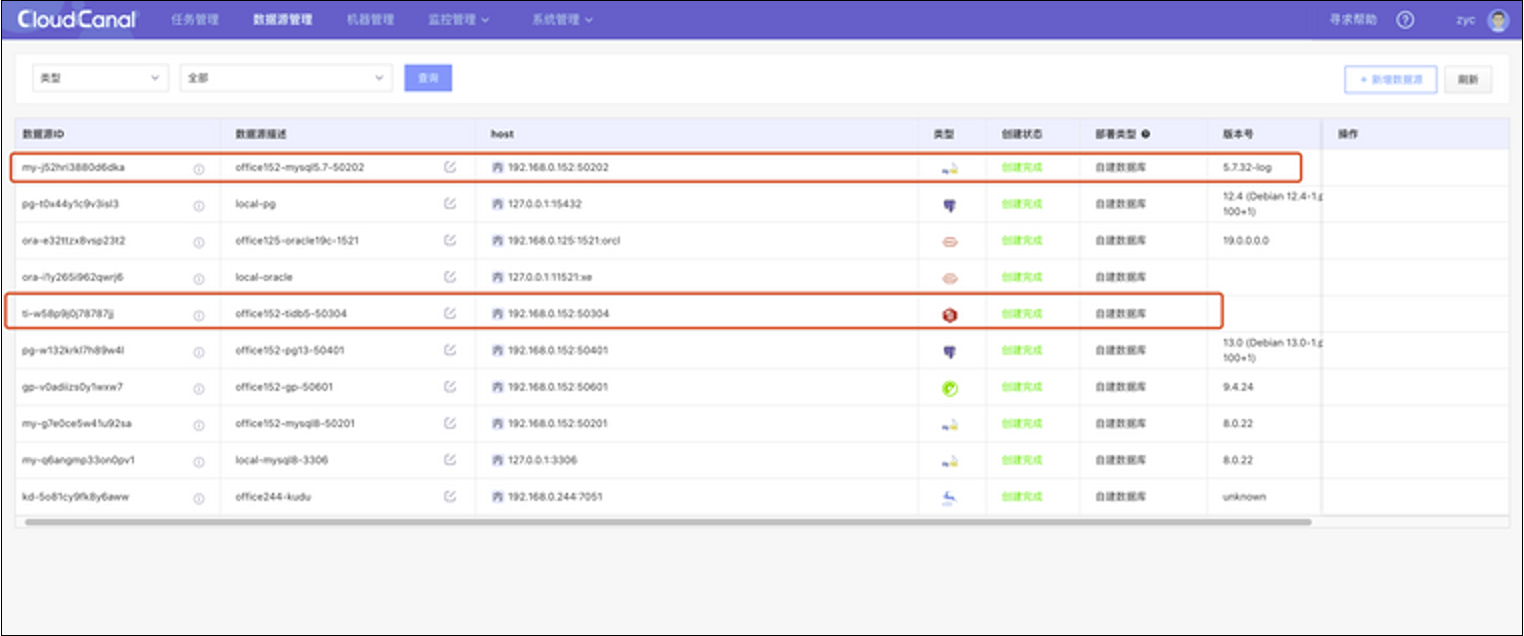Click the edit icon beside office152-mysql5.7-50202

pos(450,167)
